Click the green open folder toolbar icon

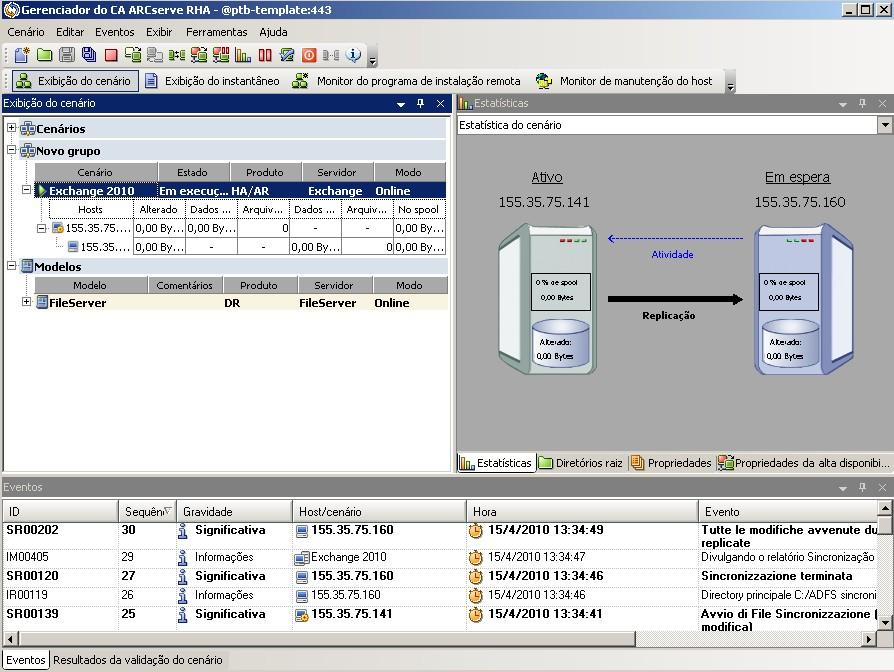(45, 55)
